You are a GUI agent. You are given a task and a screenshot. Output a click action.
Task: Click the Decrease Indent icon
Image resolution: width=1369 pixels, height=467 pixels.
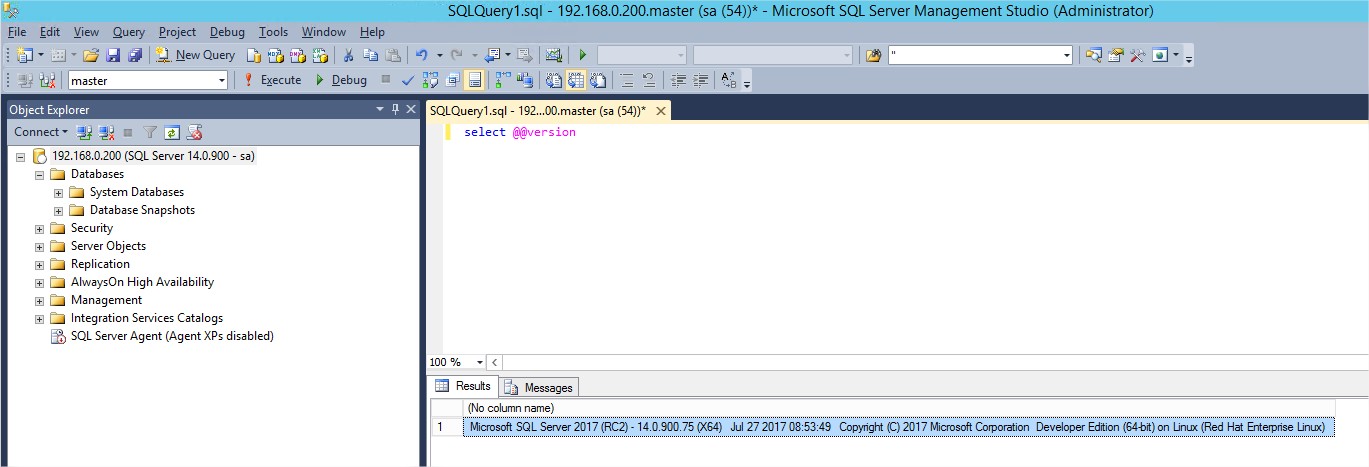pos(679,80)
